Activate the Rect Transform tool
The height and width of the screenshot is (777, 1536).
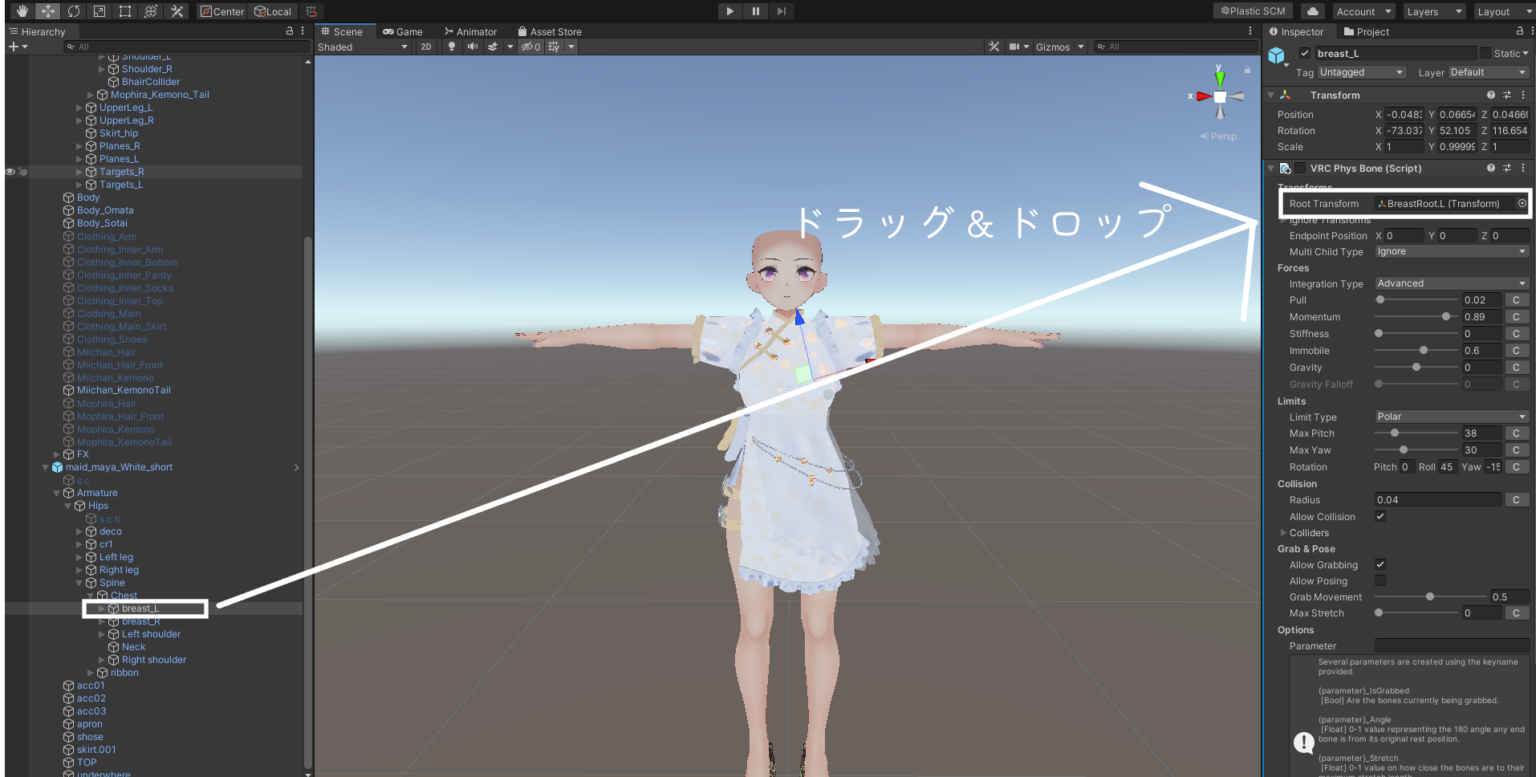coord(126,11)
